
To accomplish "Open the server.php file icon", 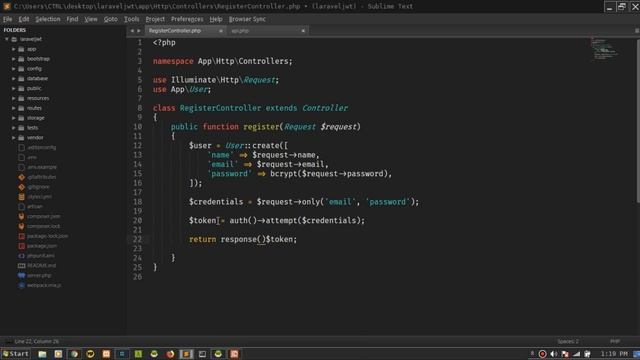I will coord(22,276).
